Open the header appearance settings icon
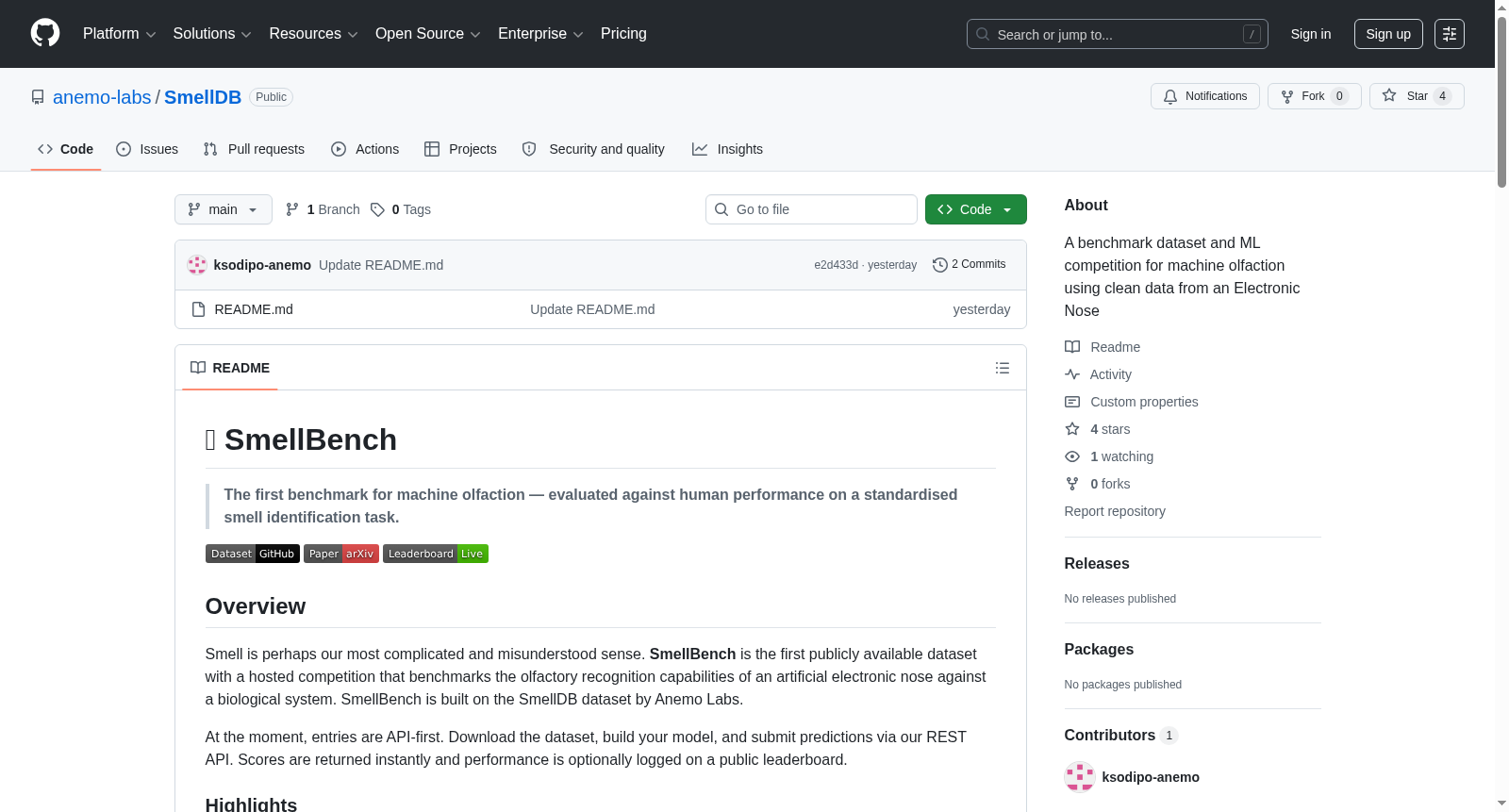The width and height of the screenshot is (1509, 812). (1450, 34)
